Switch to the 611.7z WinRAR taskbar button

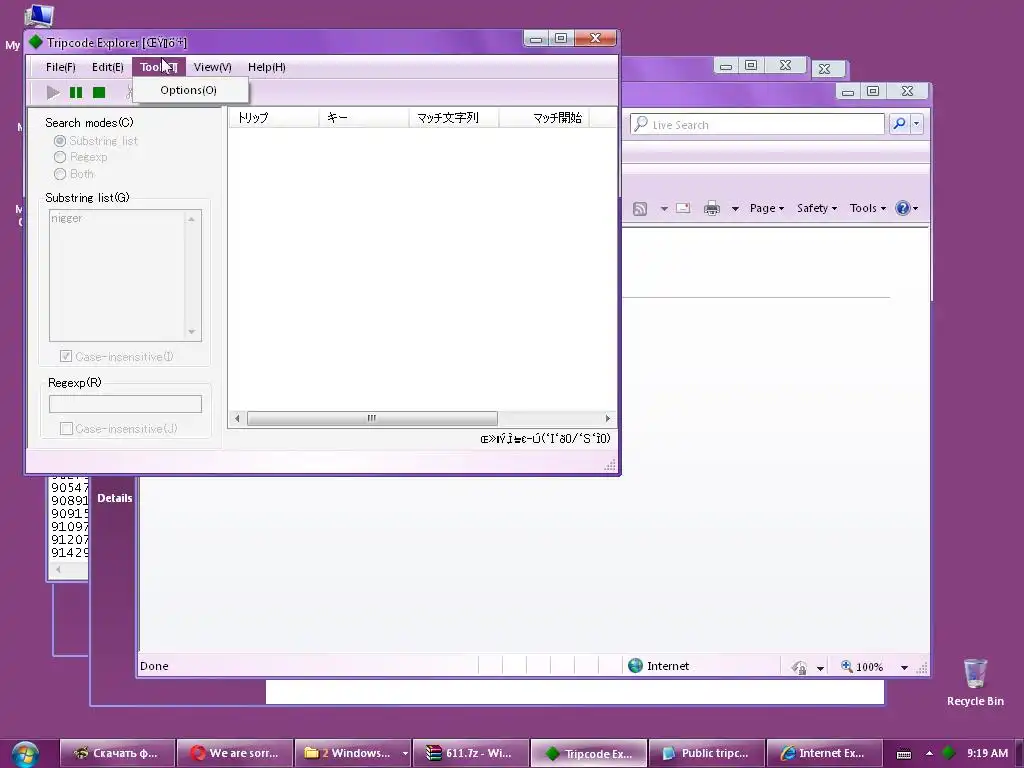(x=471, y=753)
